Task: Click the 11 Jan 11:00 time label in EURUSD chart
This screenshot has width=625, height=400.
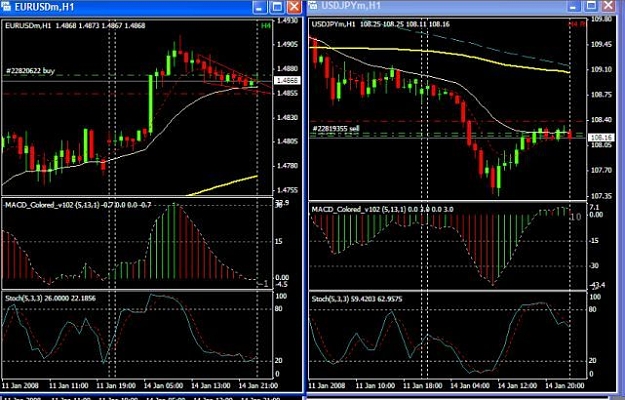Action: [69, 386]
